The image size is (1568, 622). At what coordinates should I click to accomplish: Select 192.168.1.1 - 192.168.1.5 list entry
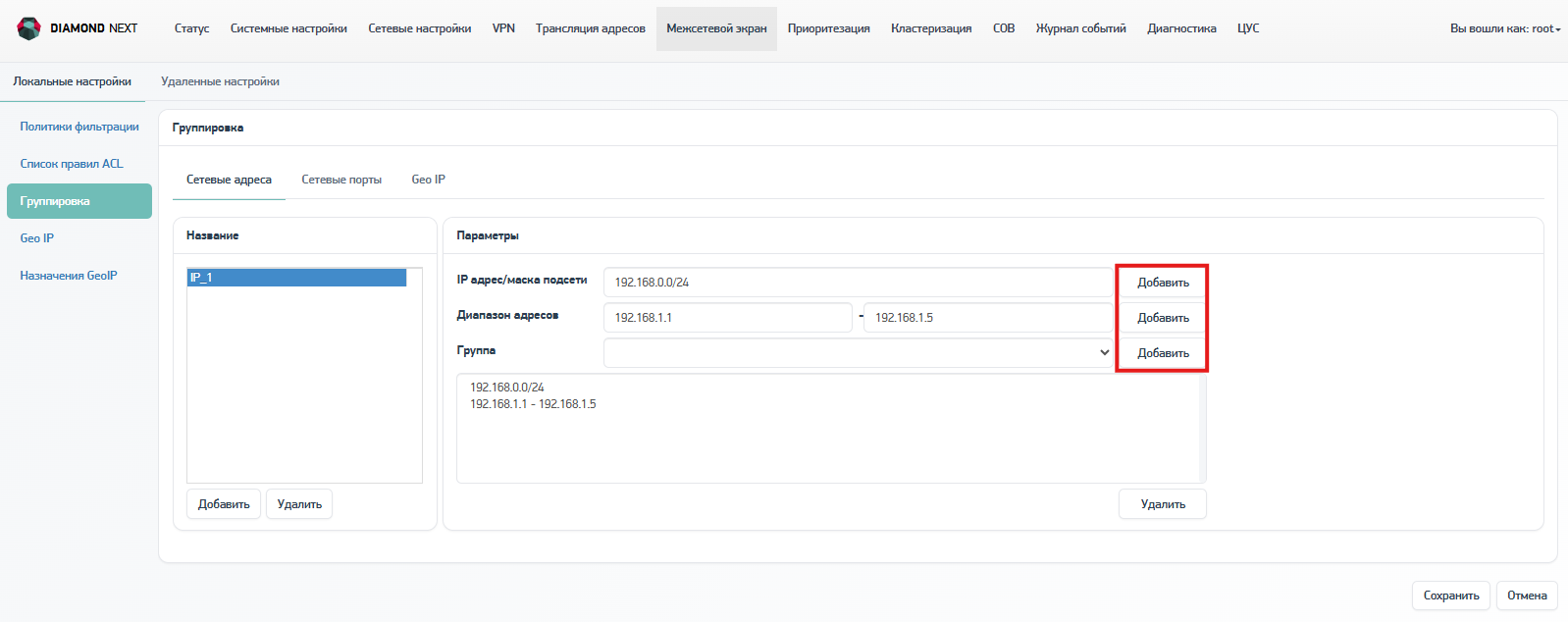tap(533, 404)
